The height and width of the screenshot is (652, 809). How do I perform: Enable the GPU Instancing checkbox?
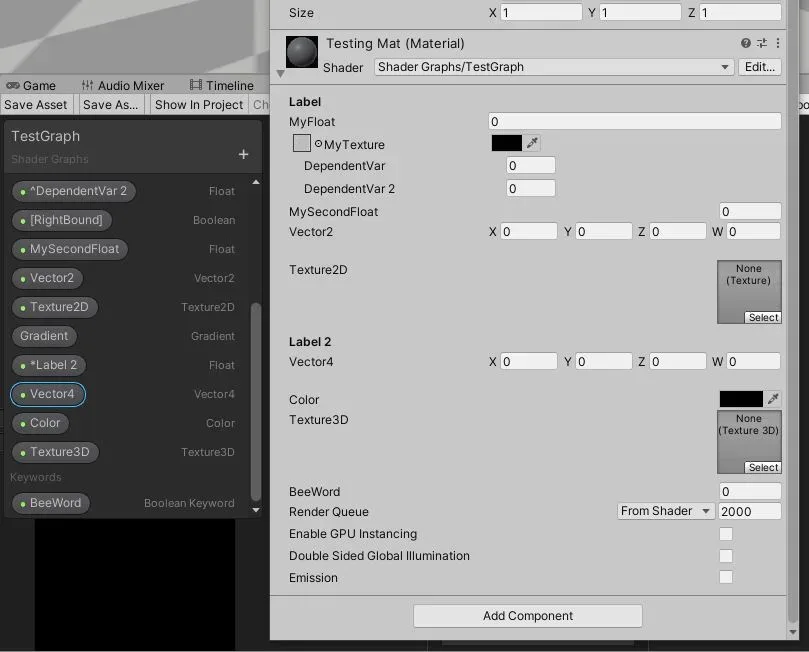726,534
